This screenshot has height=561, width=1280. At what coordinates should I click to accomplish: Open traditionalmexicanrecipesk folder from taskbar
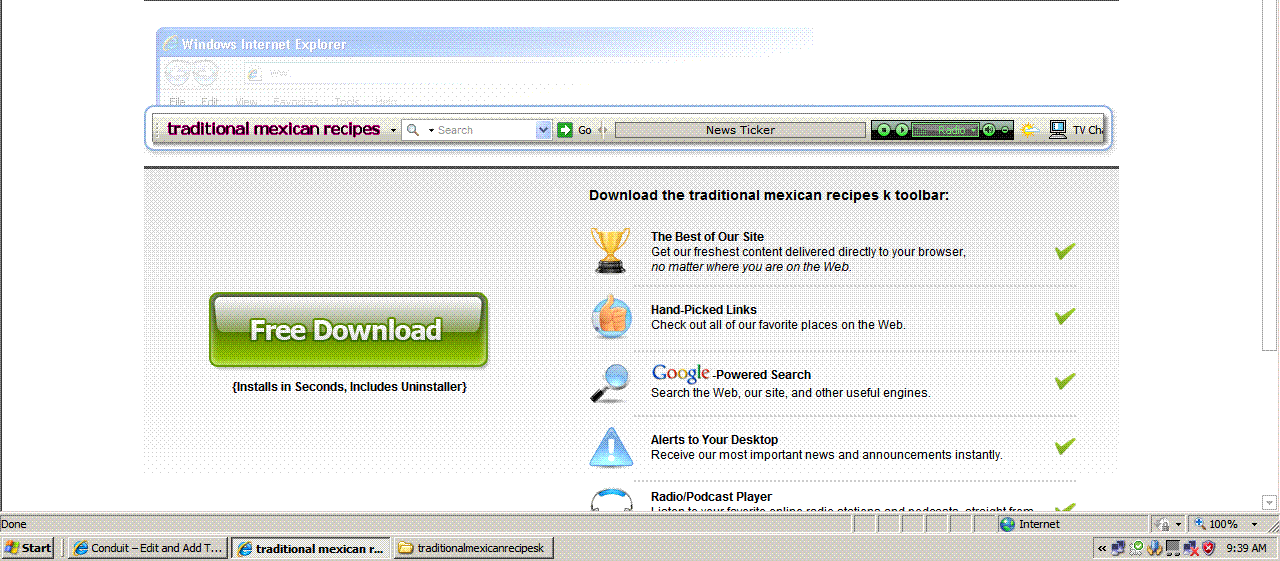[474, 548]
